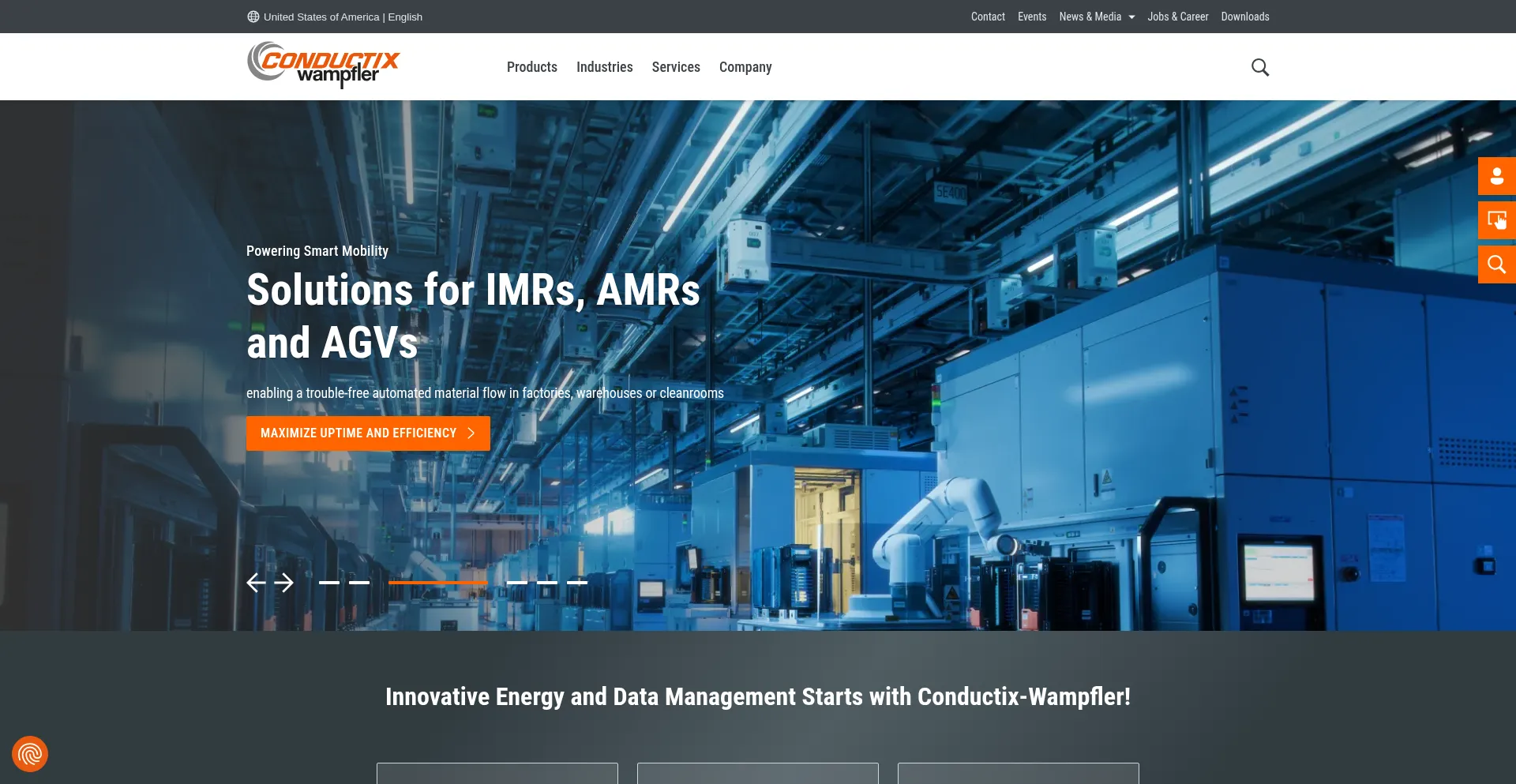Jump to the last carousel slide indicator

click(x=577, y=583)
